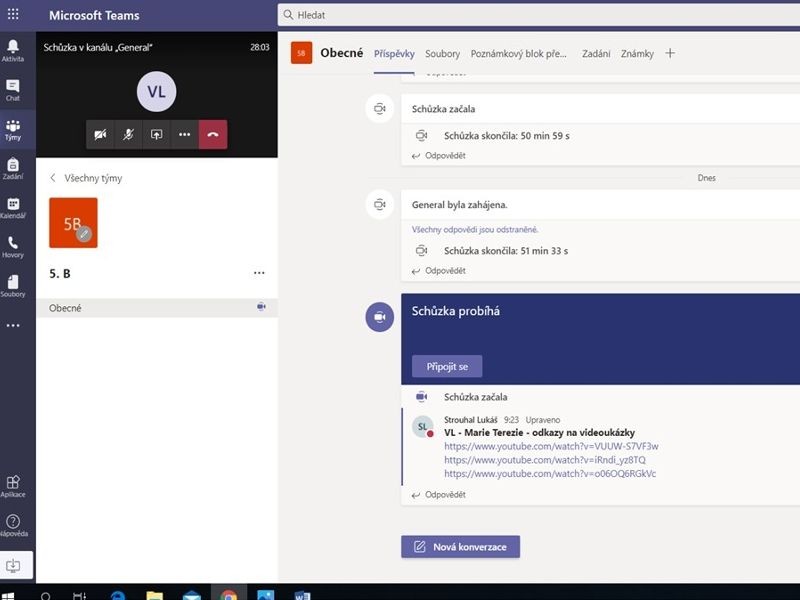Open Zadání in the left rail
Image resolution: width=800 pixels, height=600 pixels.
coord(13,168)
